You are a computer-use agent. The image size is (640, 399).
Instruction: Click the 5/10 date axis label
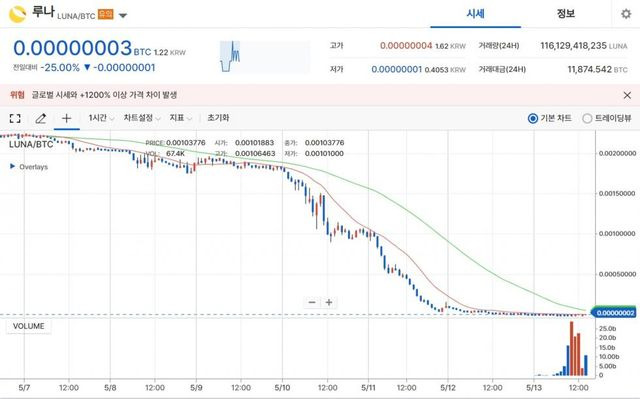[x=282, y=388]
